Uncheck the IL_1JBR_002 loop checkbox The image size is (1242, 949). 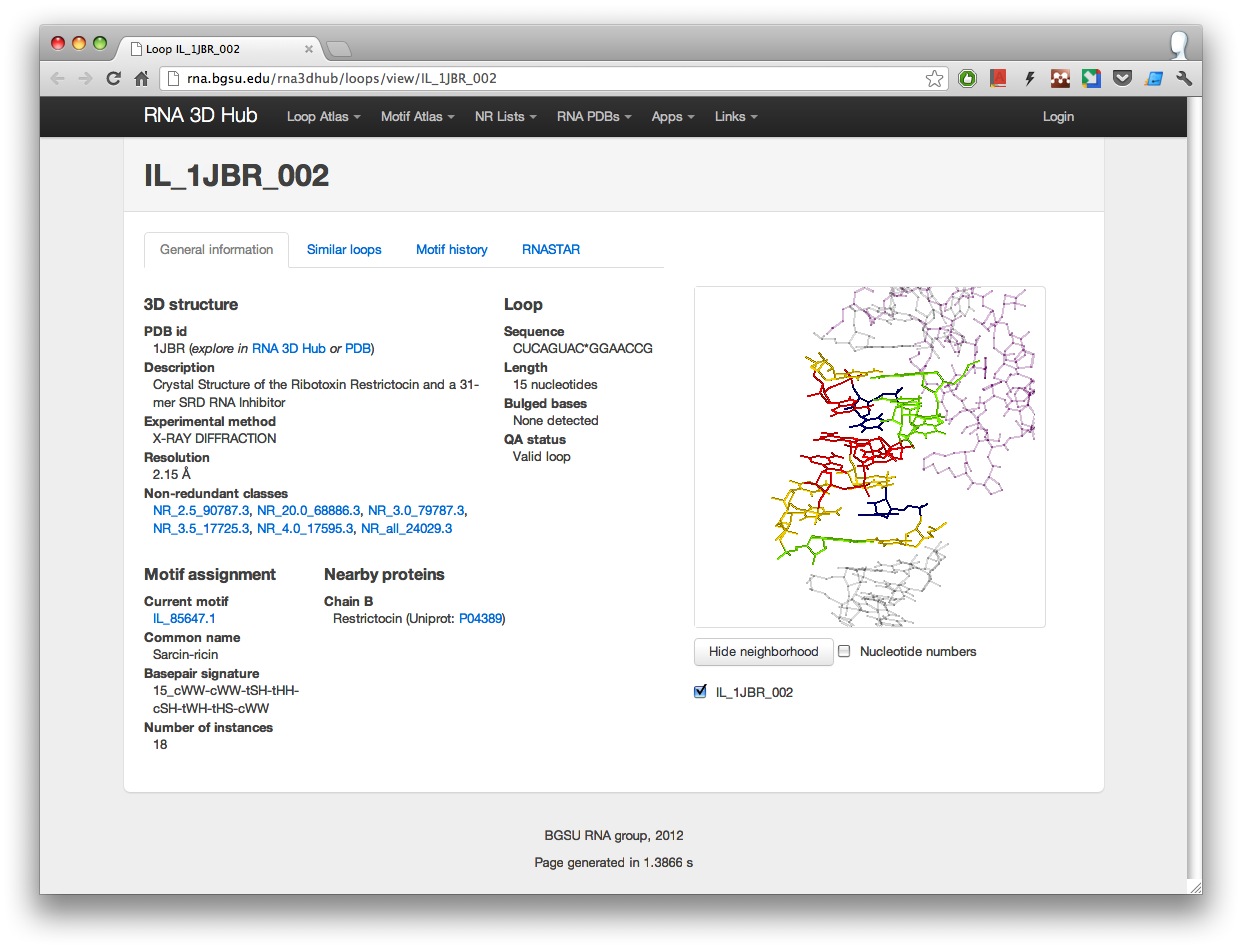coord(700,691)
